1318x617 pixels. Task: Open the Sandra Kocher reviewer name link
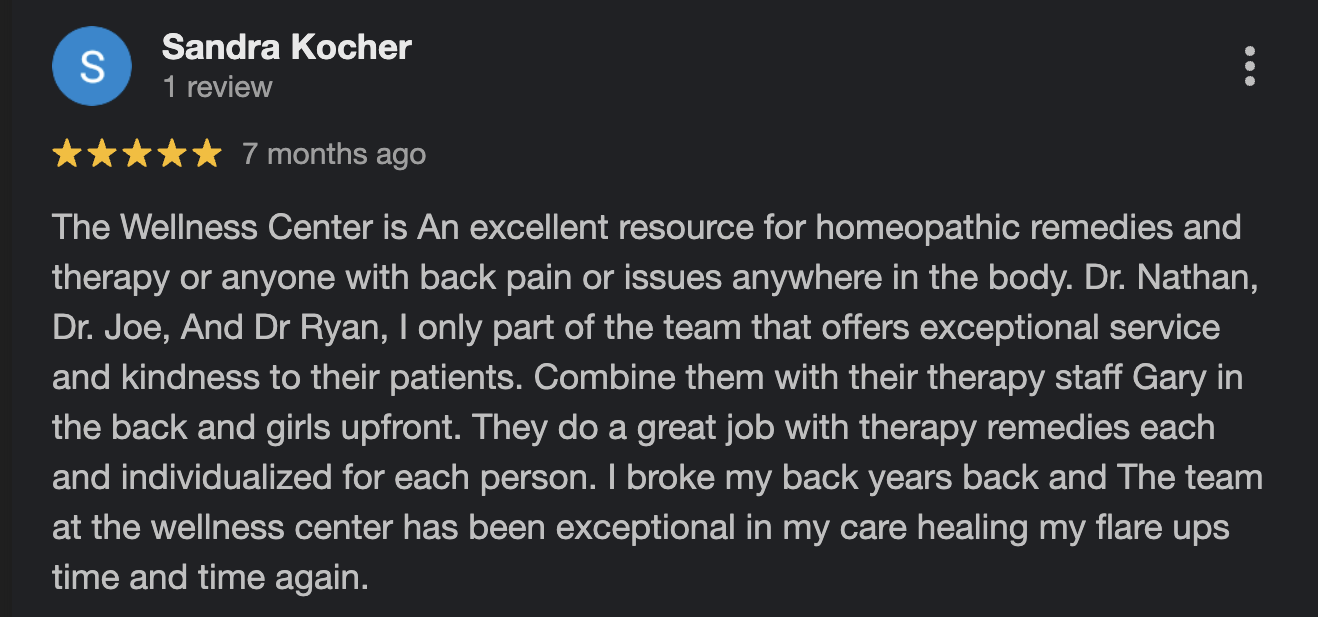coord(286,47)
